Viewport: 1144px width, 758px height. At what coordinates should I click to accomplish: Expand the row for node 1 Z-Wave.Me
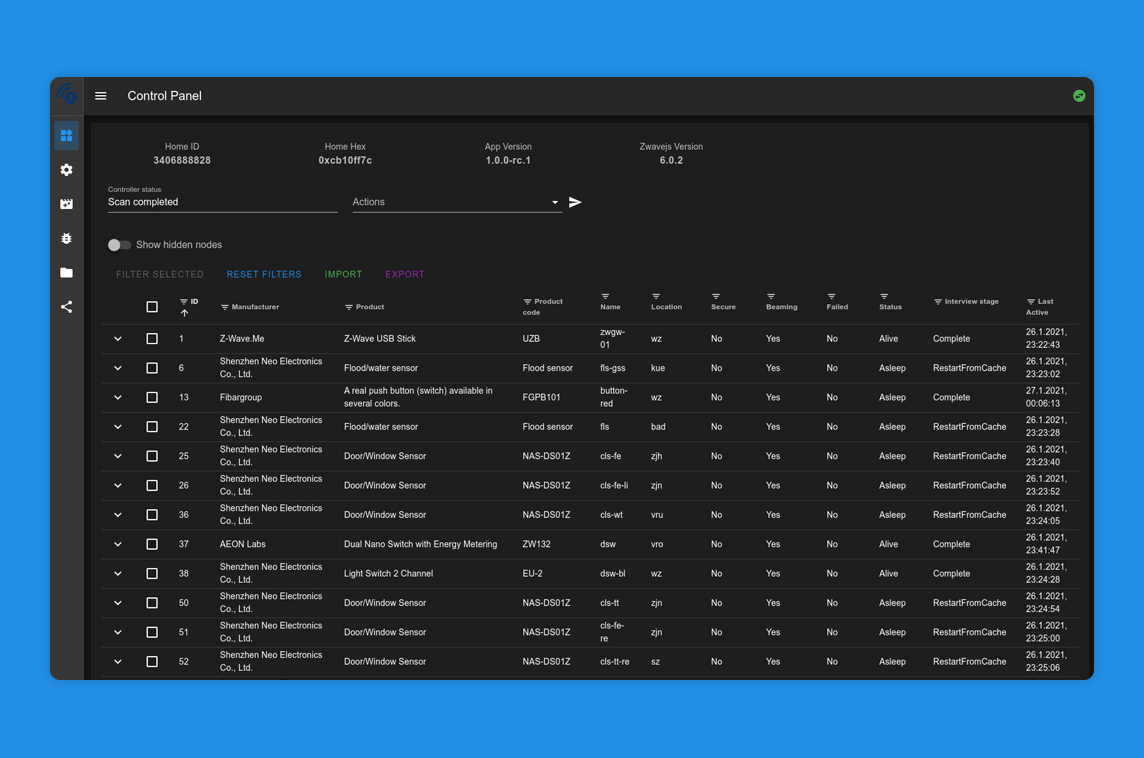pos(117,339)
